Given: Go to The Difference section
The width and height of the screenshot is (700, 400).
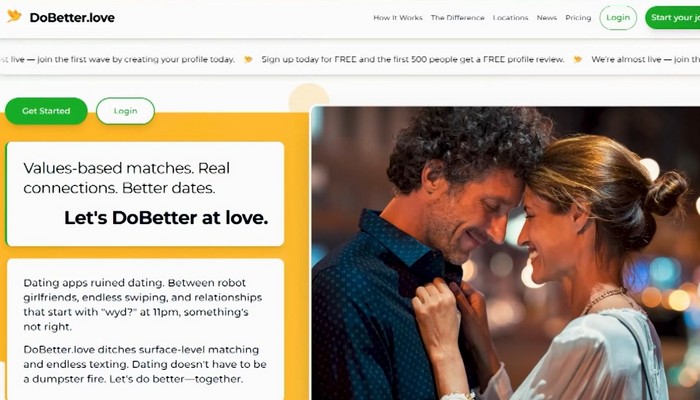Looking at the screenshot, I should [458, 18].
